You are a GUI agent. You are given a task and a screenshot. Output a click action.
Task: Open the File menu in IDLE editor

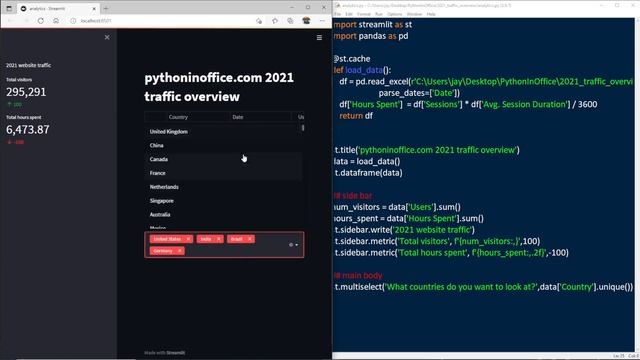[337, 14]
